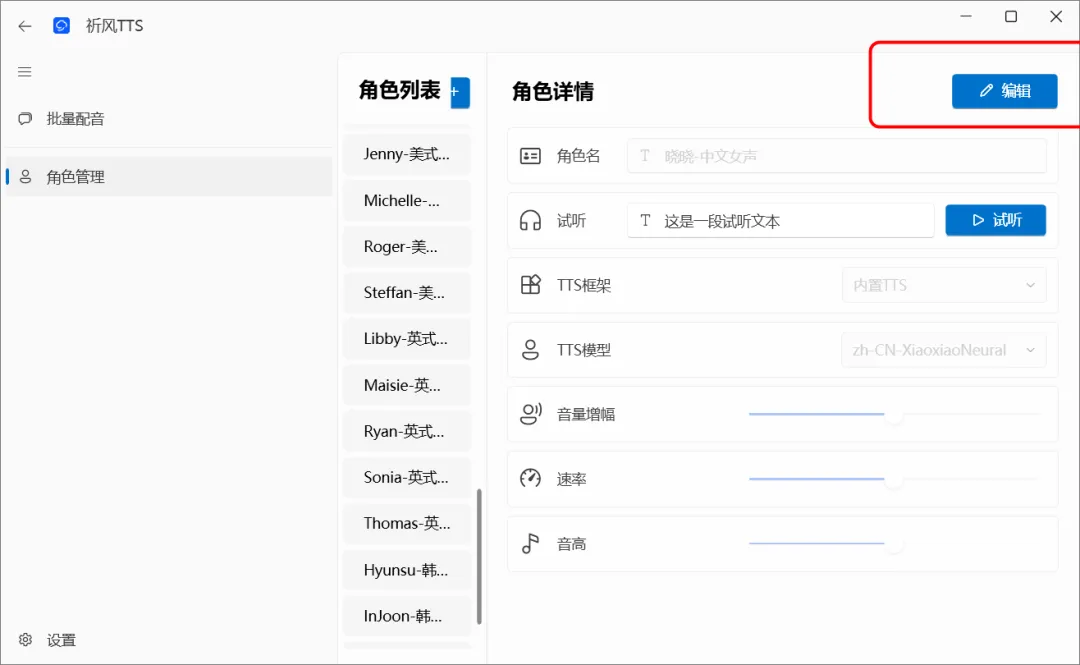
Task: Select Hyunsu-韩 role in list
Action: tap(406, 570)
